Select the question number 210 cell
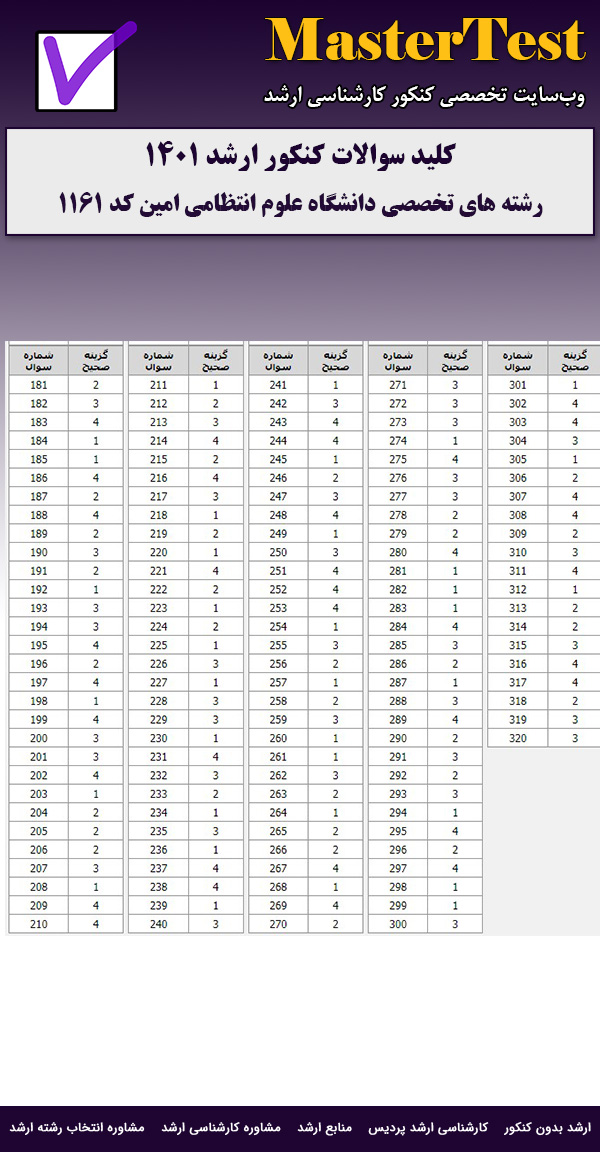This screenshot has width=600, height=1152. [38, 924]
